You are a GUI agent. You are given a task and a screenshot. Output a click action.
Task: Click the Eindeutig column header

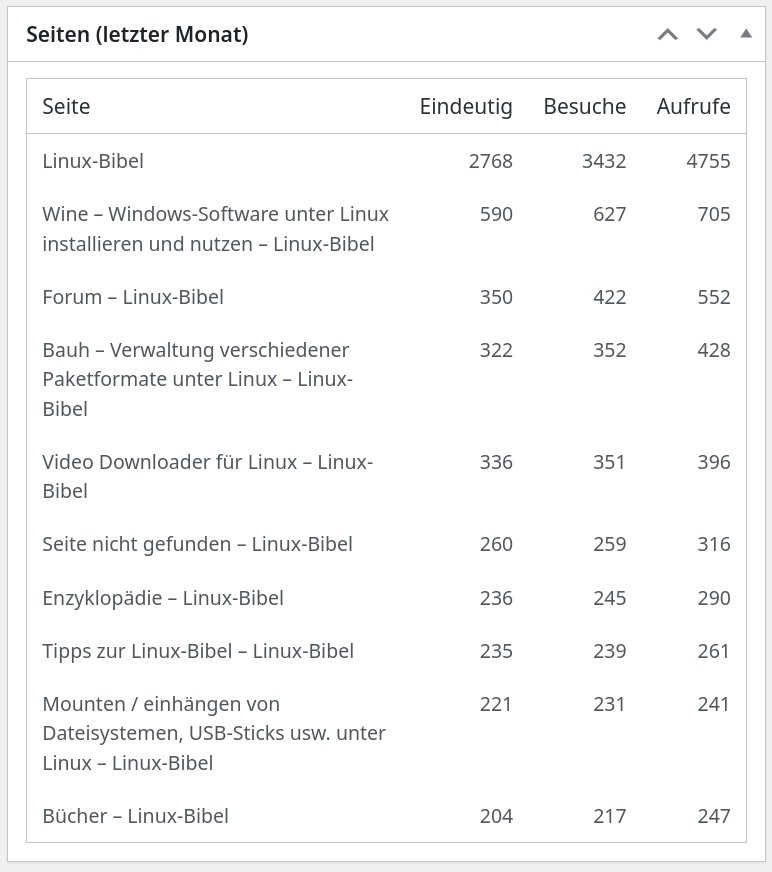[466, 106]
